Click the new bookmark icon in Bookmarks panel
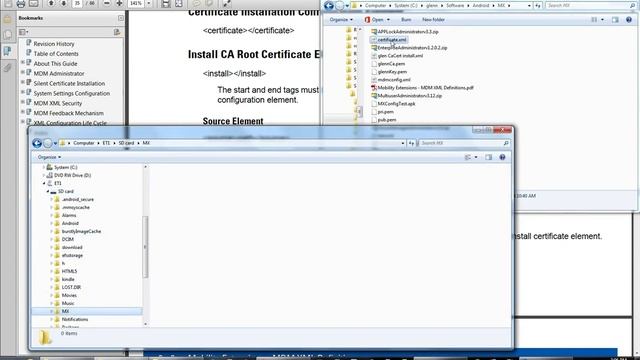 coord(117,32)
